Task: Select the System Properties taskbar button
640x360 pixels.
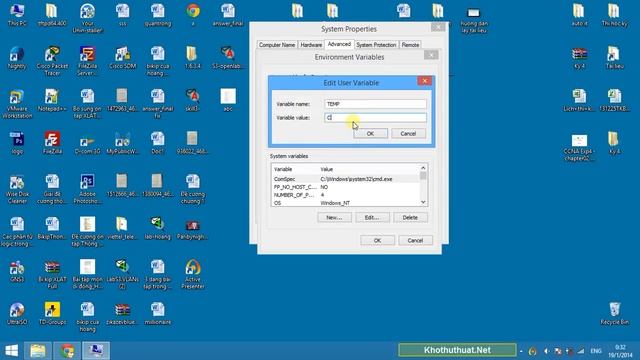Action: pyautogui.click(x=96, y=351)
